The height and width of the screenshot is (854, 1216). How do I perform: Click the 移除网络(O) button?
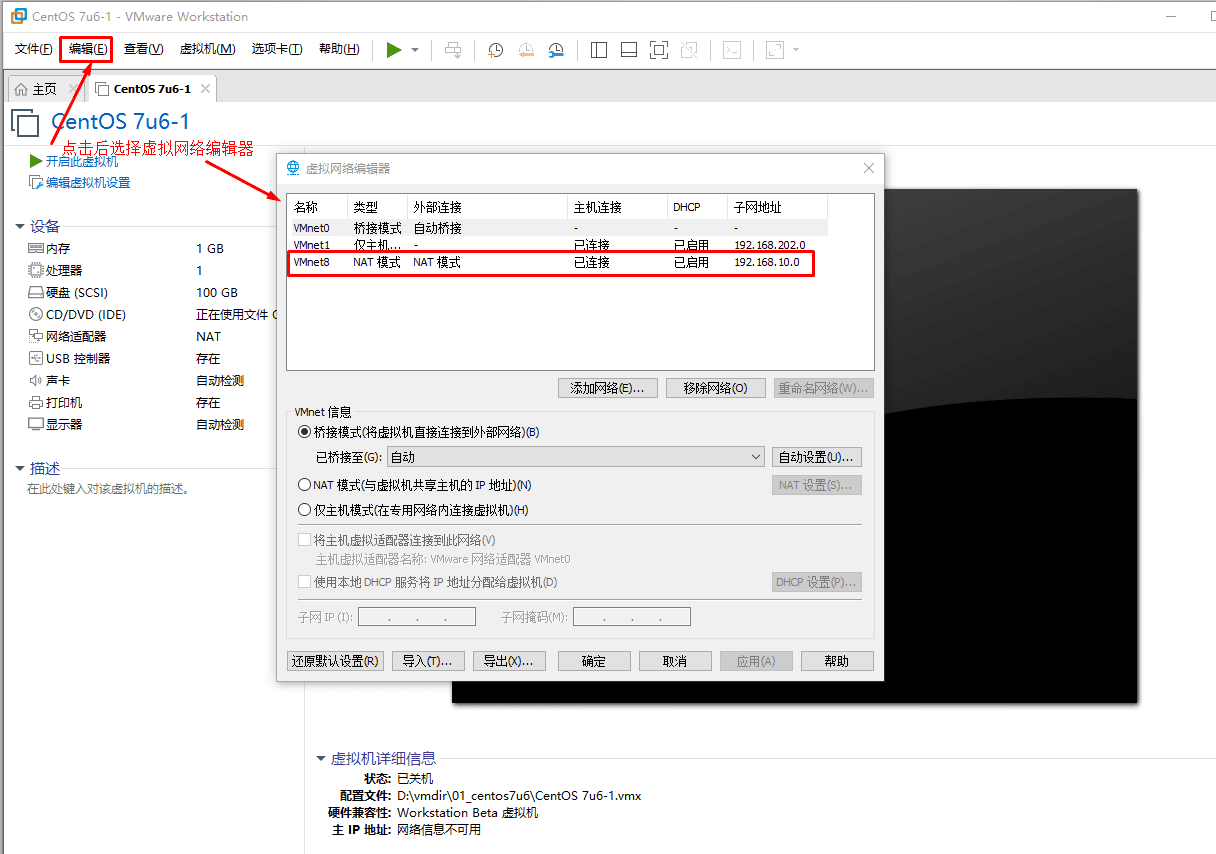(715, 388)
